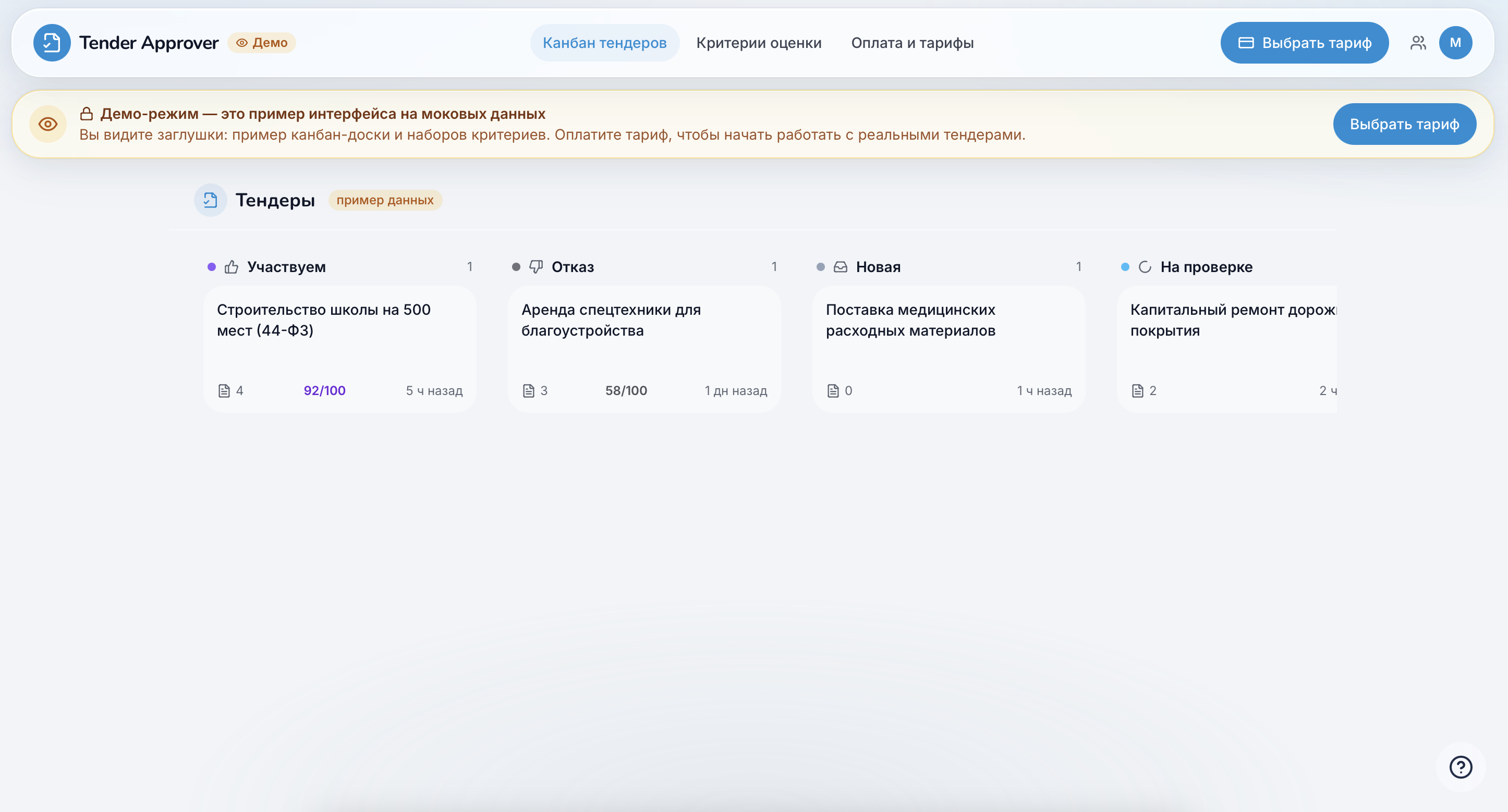Click the inbox icon of Новая column
Image resolution: width=1508 pixels, height=812 pixels.
[840, 267]
